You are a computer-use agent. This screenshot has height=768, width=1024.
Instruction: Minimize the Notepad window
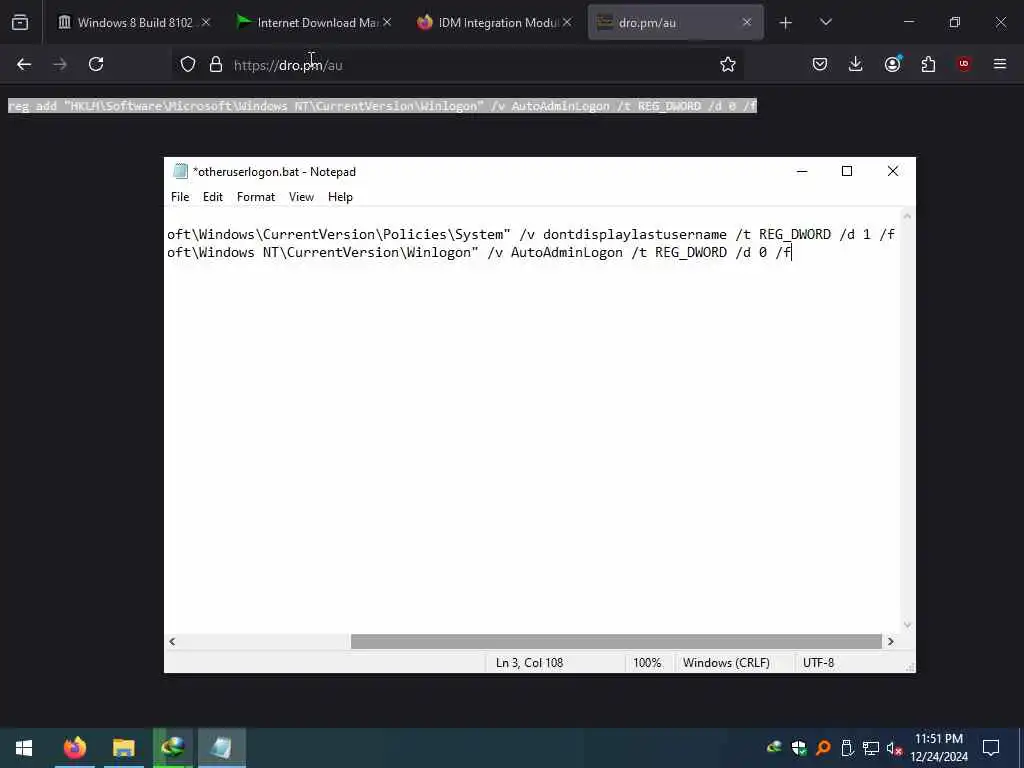[x=802, y=171]
